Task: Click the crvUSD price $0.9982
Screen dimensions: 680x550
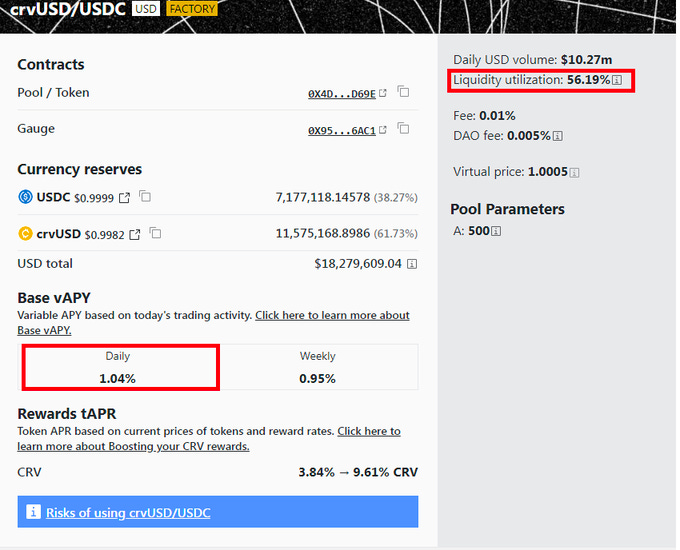Action: click(105, 235)
